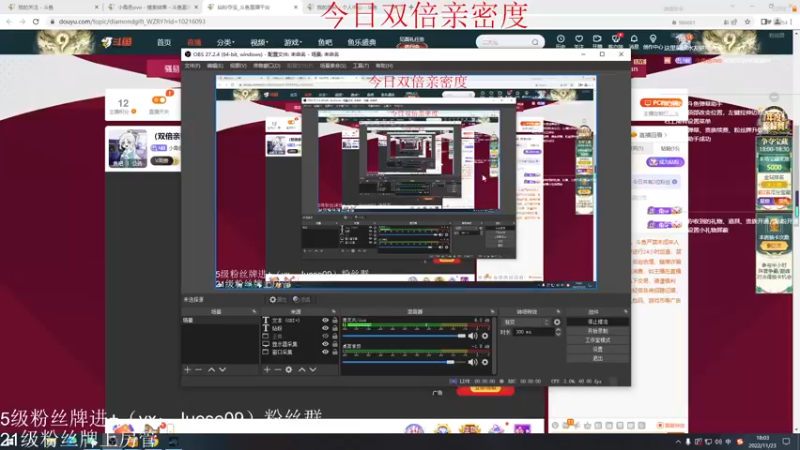Screen dimensions: 800x450
Task: Open the 麦克风/Aux audio settings gear
Action: point(485,336)
